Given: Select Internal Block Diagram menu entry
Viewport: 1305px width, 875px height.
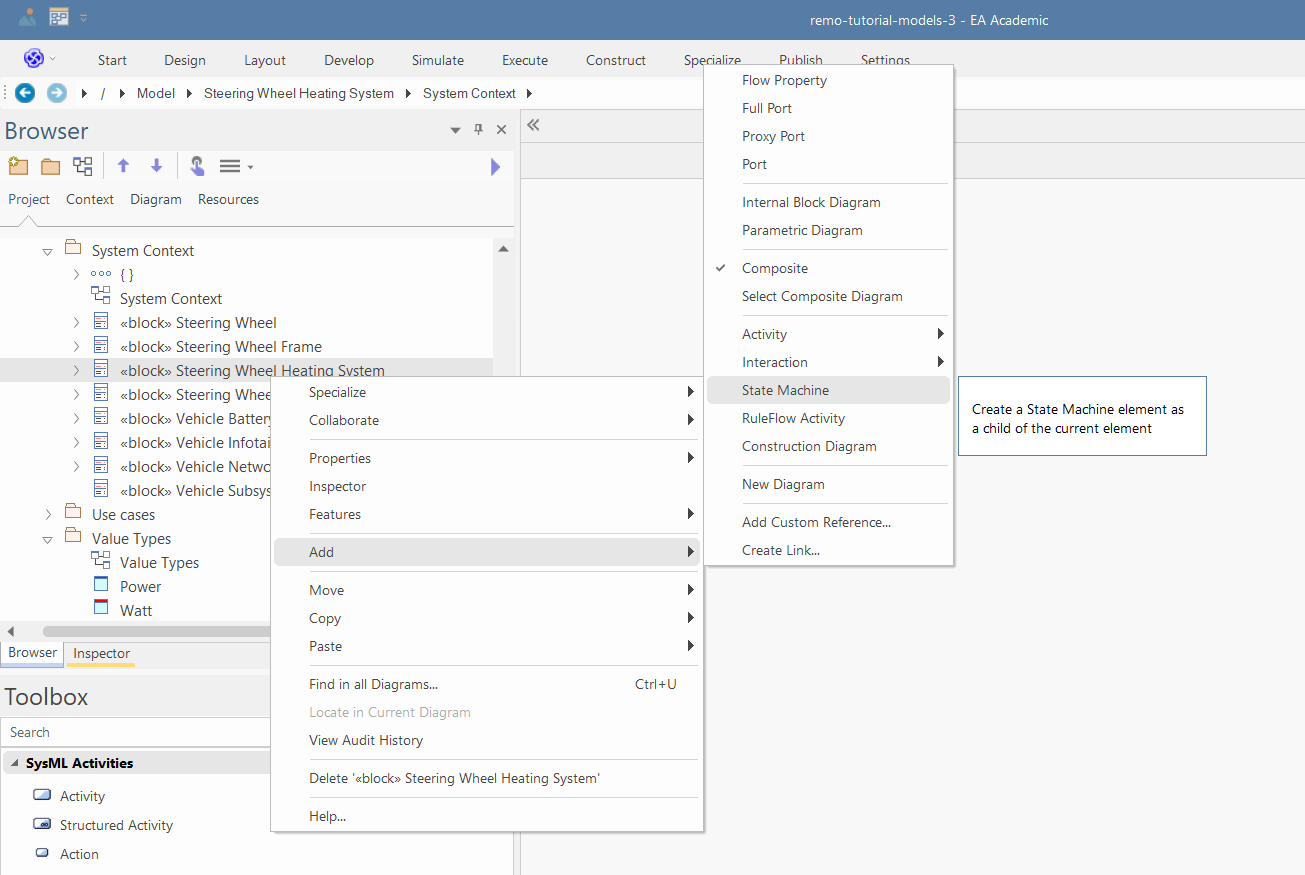Looking at the screenshot, I should [x=811, y=202].
